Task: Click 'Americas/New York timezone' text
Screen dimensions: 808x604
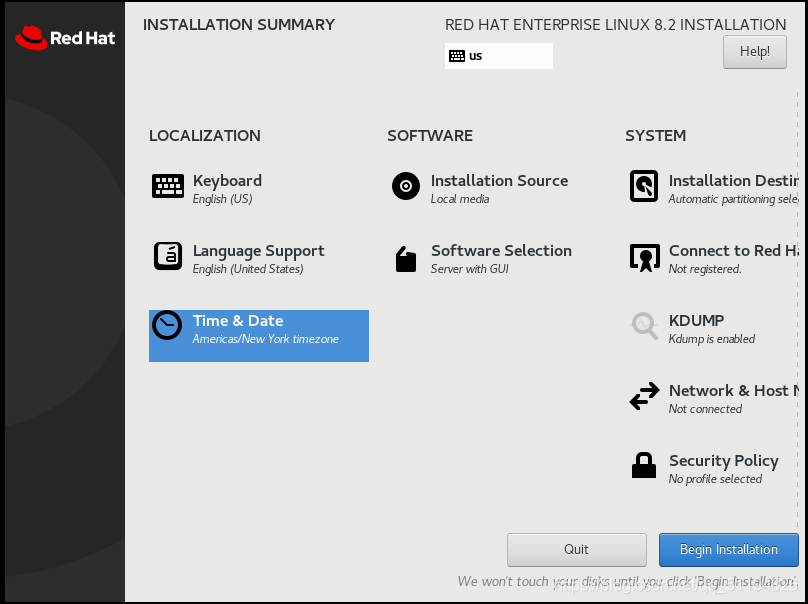Action: click(x=265, y=339)
